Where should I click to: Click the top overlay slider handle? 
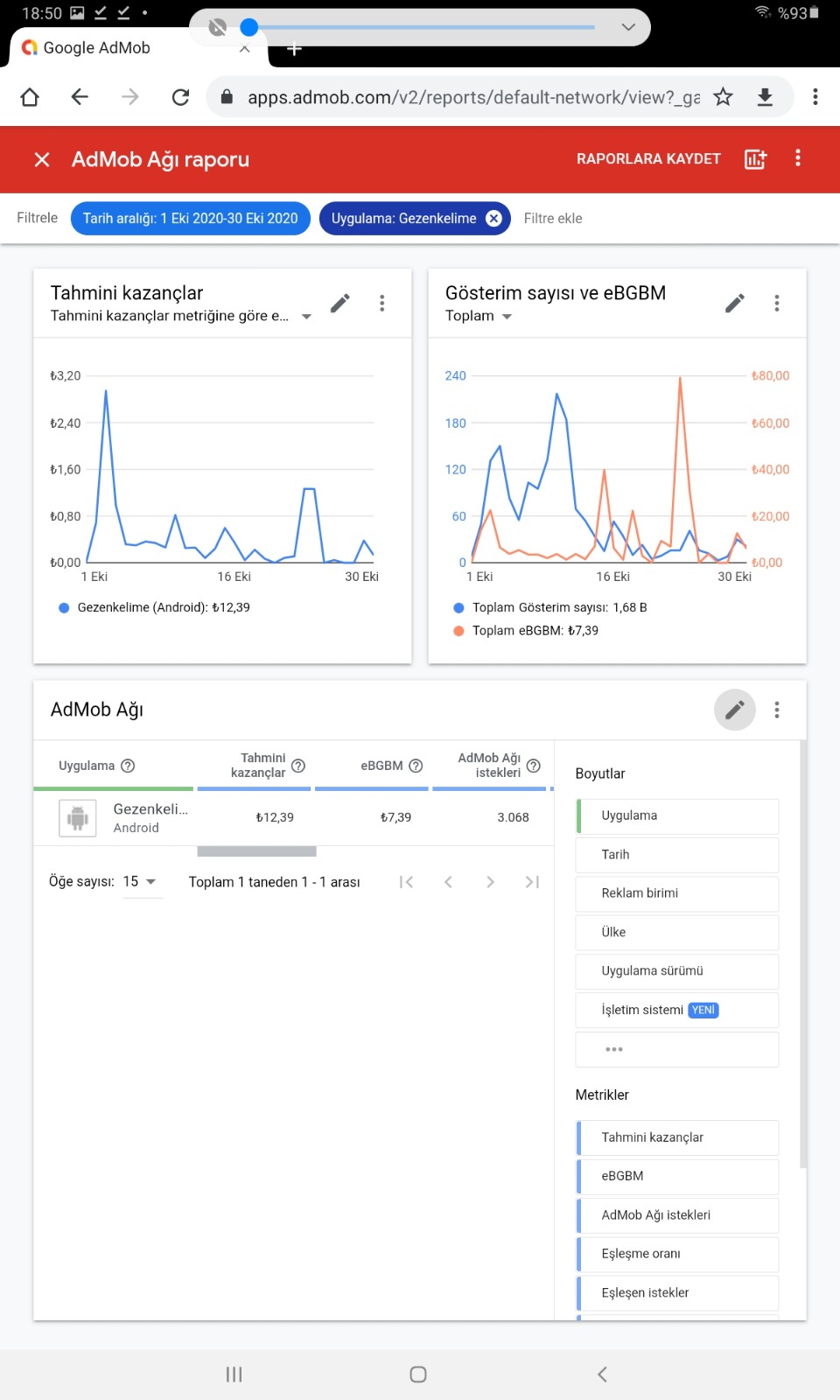[249, 27]
